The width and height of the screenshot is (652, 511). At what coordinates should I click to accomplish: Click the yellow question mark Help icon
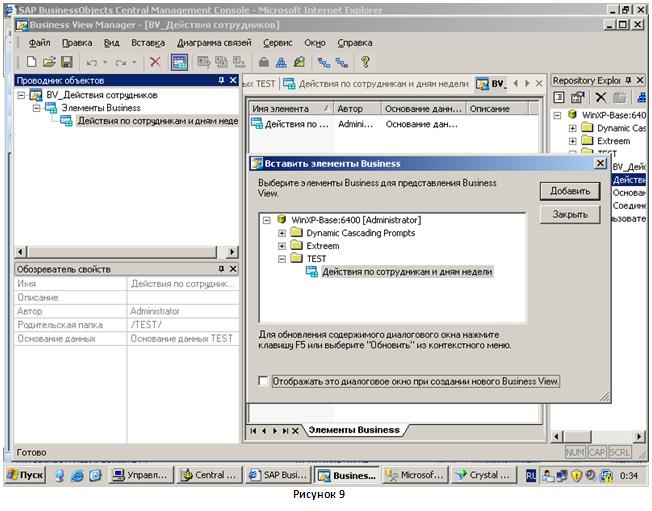pyautogui.click(x=365, y=62)
